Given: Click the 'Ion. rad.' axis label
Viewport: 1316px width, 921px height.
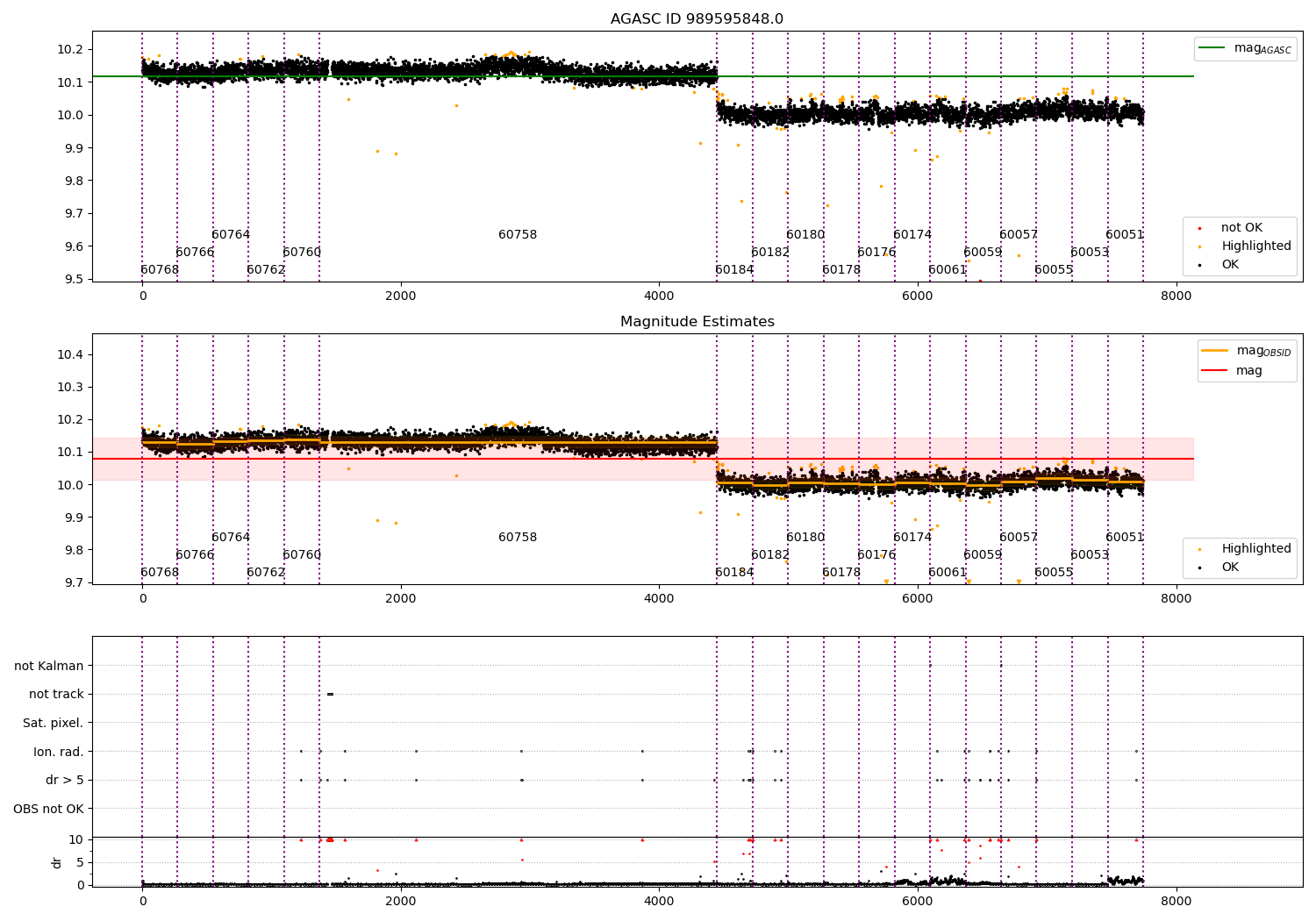Looking at the screenshot, I should click(x=58, y=752).
